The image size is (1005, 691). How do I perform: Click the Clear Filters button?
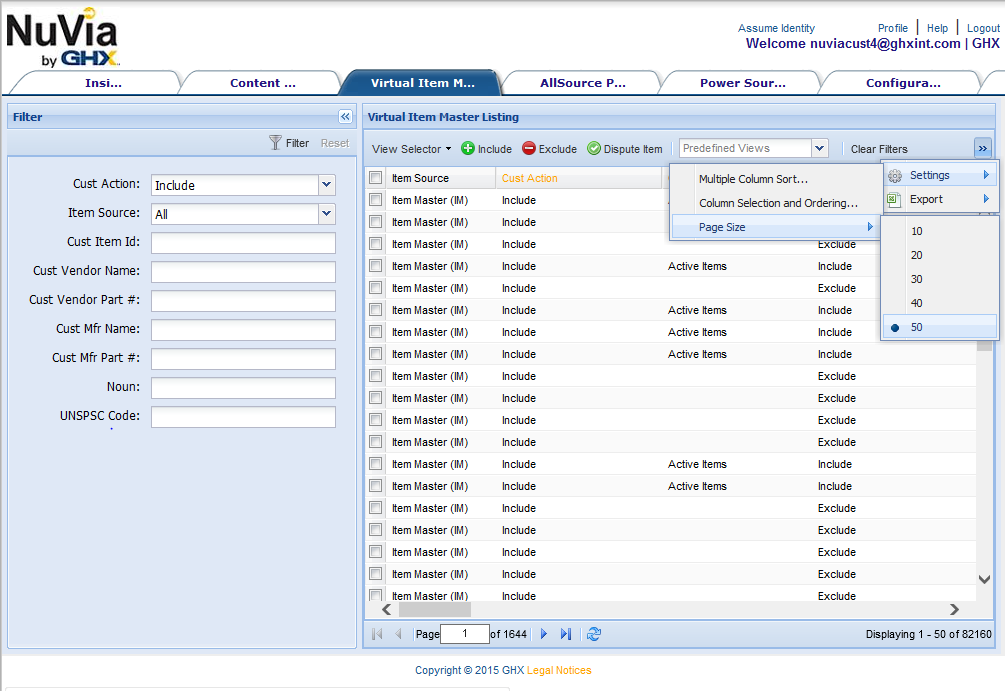(879, 149)
